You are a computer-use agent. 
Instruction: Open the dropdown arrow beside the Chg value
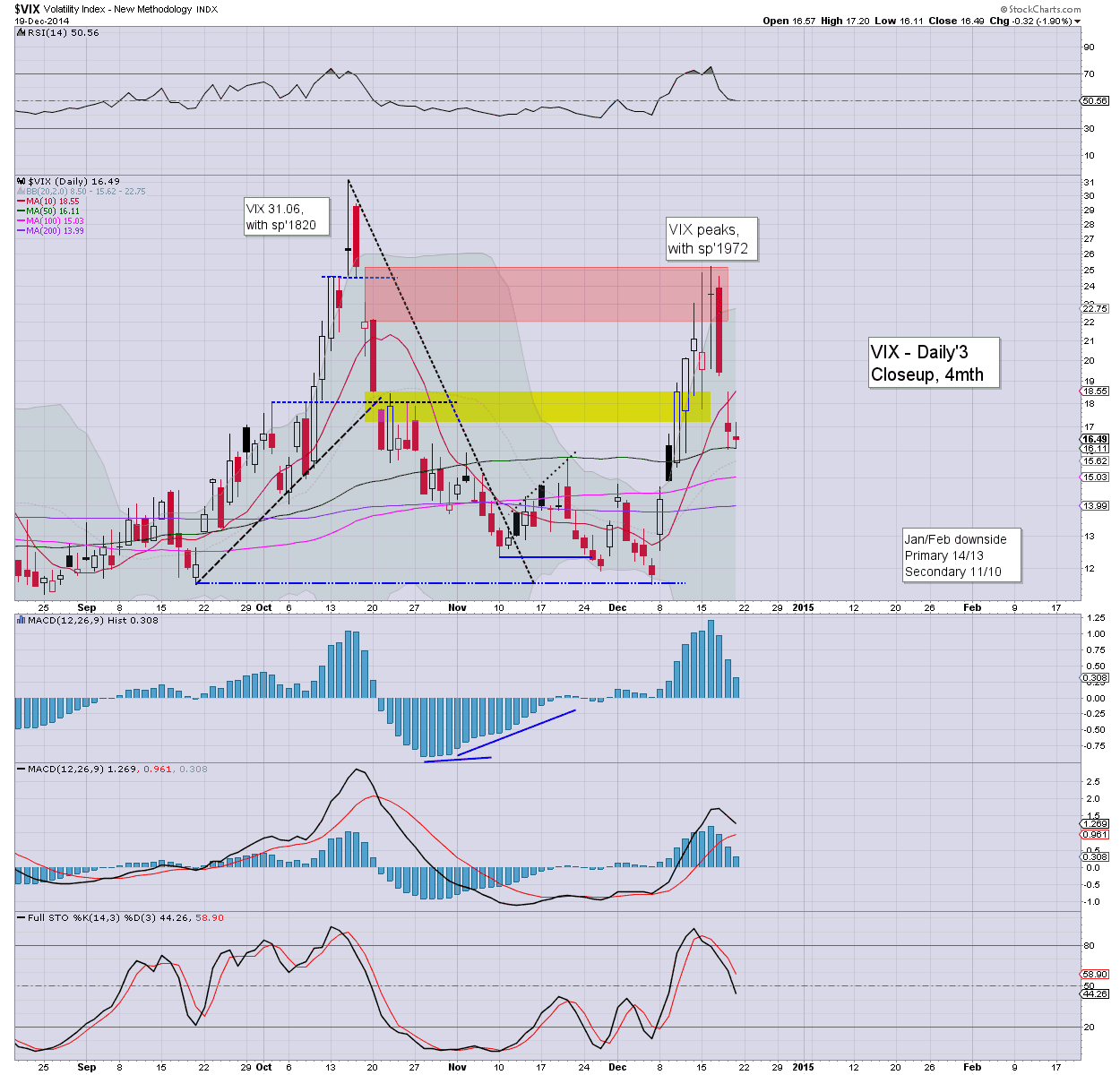point(1077,21)
